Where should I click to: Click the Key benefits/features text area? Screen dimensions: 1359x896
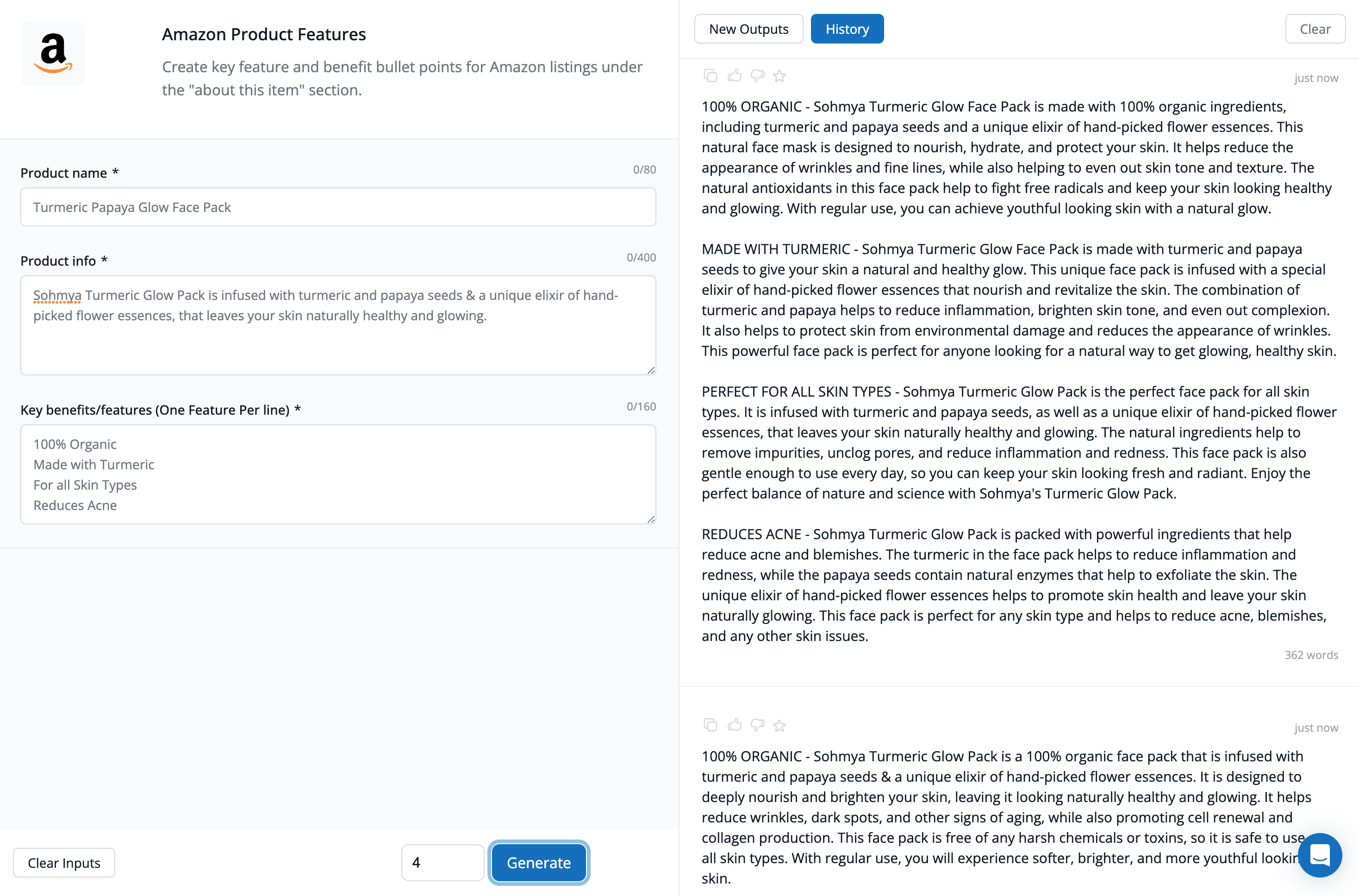338,474
